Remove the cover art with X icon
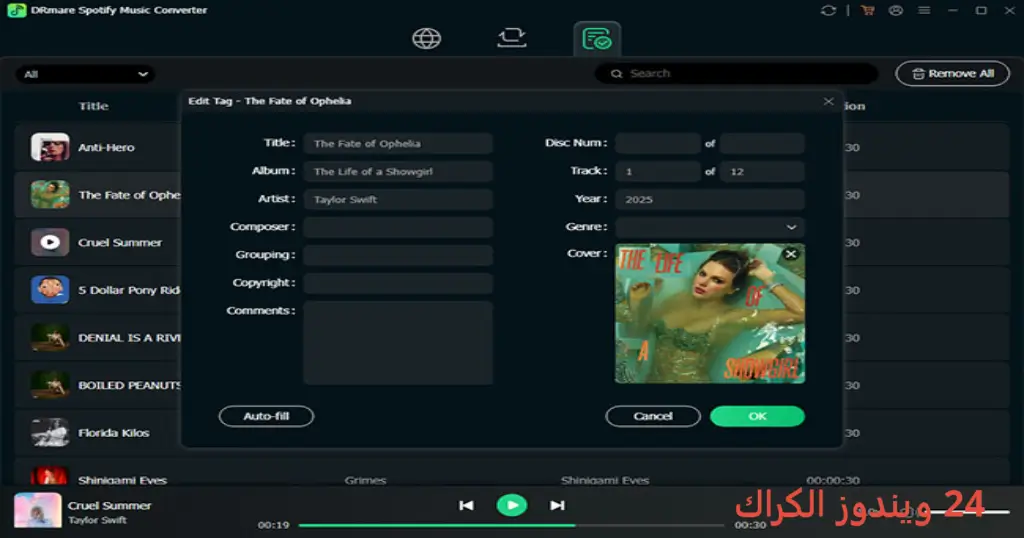Viewport: 1024px width, 538px height. click(791, 254)
